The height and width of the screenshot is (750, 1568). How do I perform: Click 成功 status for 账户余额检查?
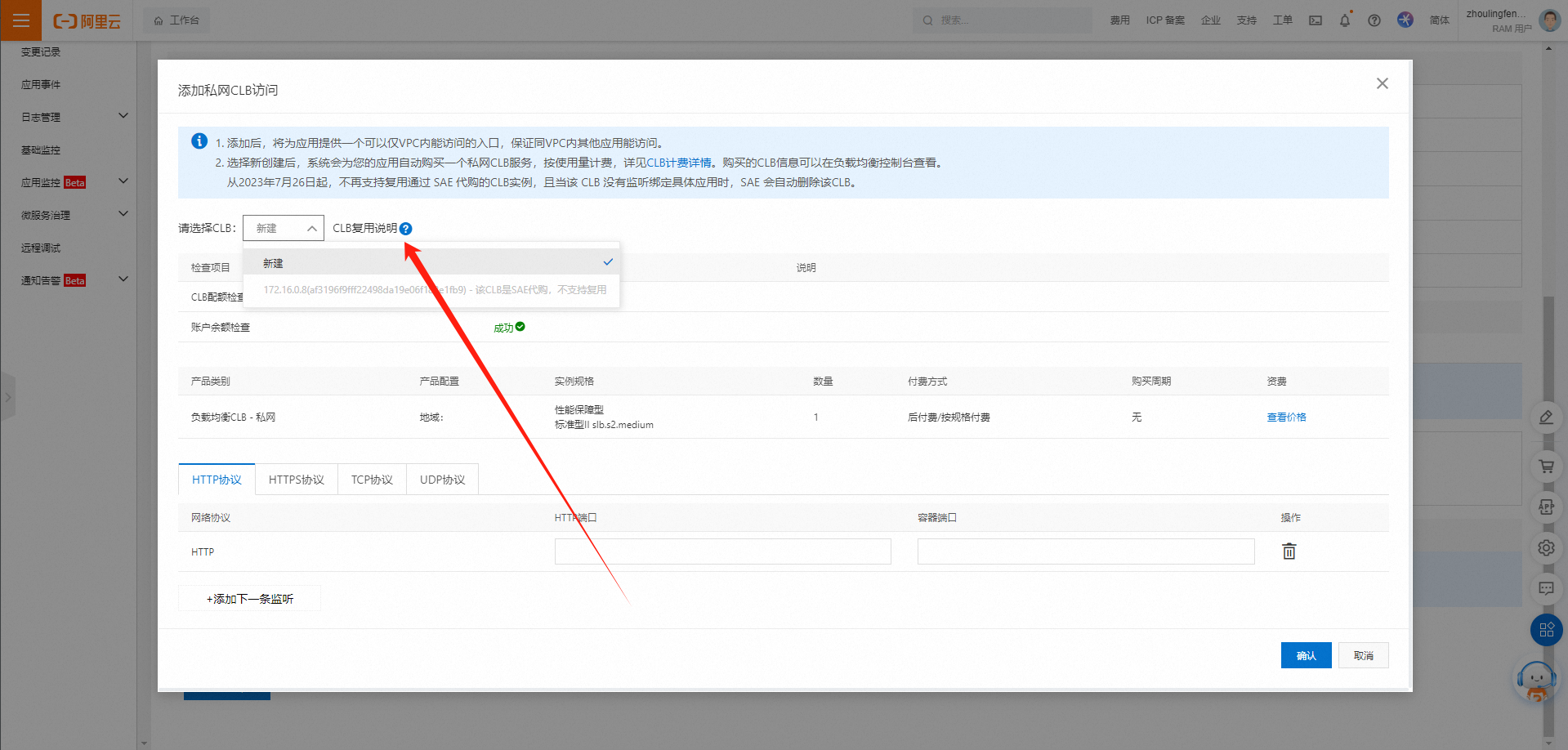coord(509,328)
